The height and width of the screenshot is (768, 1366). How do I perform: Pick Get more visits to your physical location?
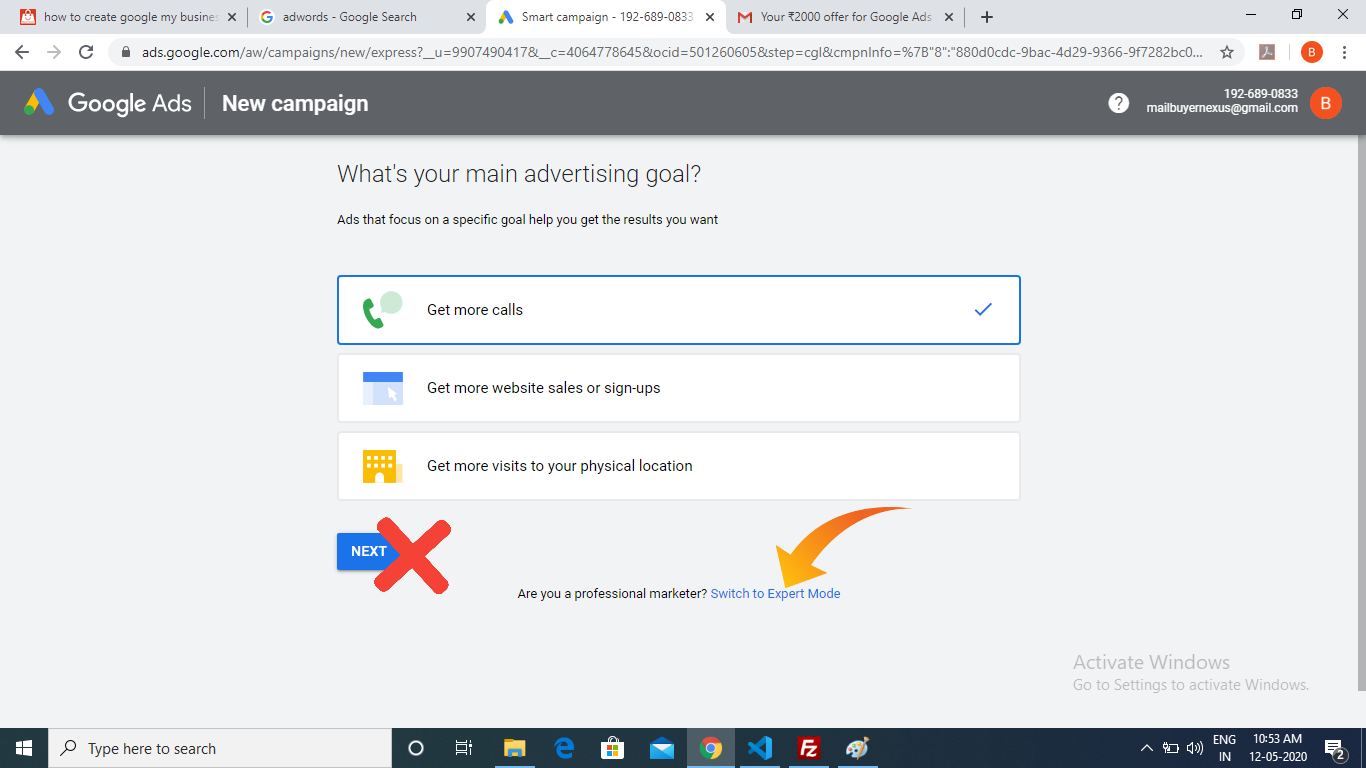tap(678, 466)
